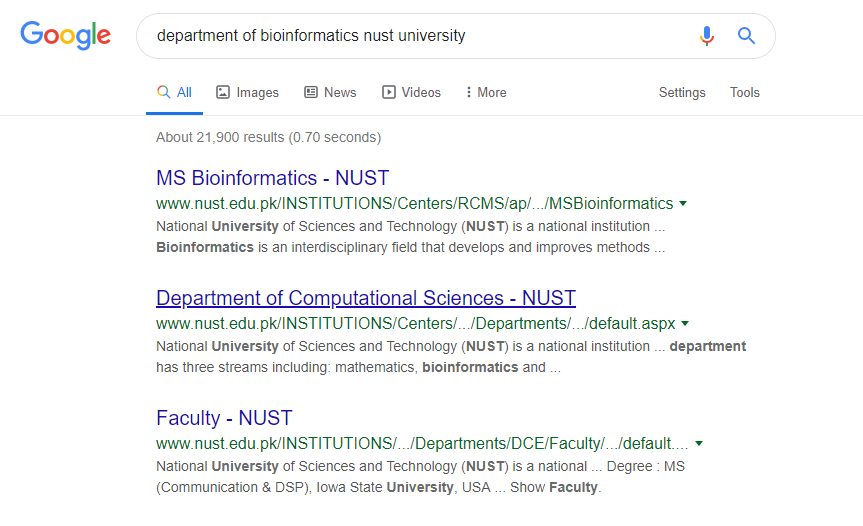Image resolution: width=863 pixels, height=526 pixels.
Task: Click the Videos tab play icon
Action: 389,92
